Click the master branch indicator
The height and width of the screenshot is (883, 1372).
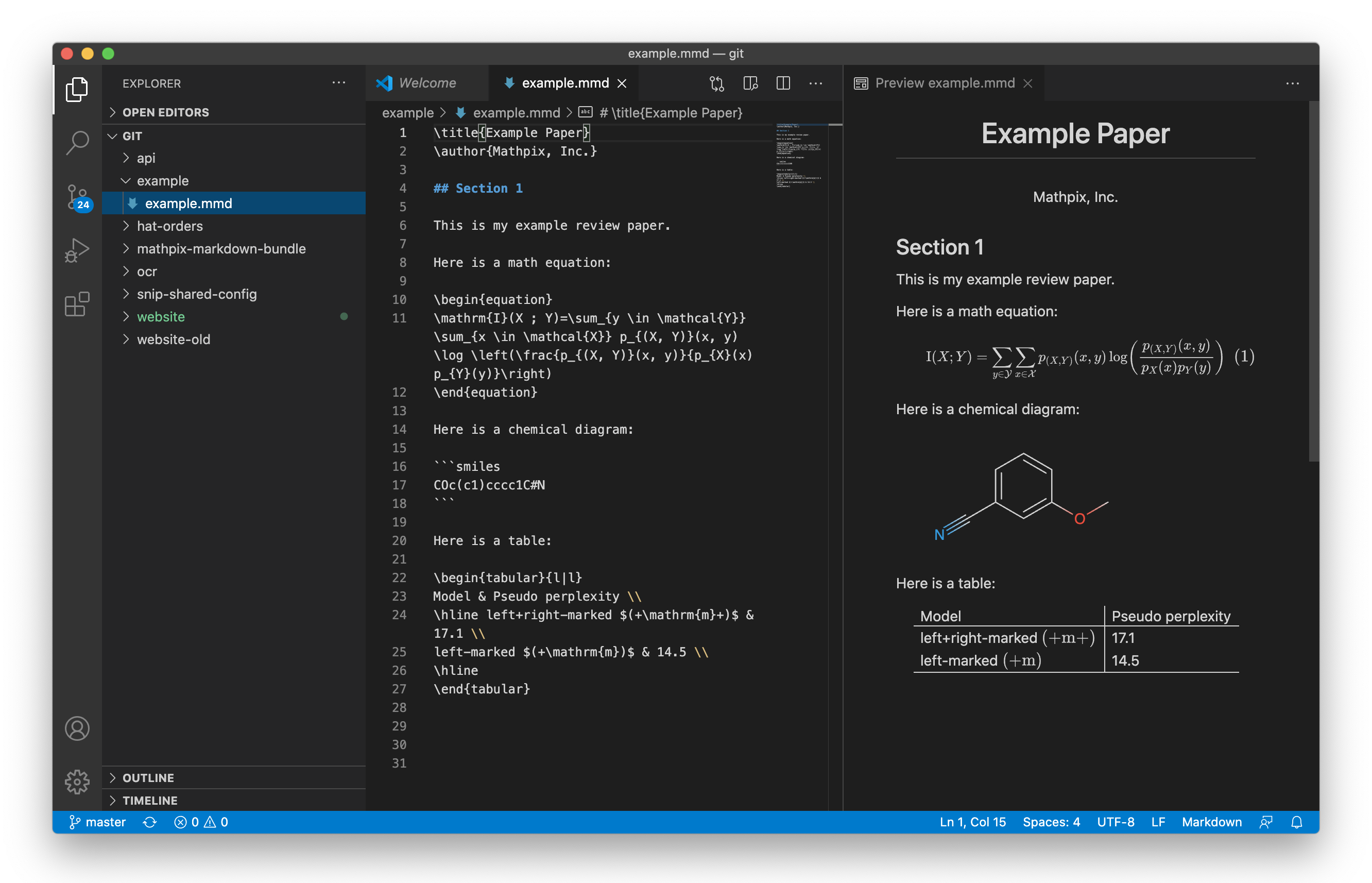[x=97, y=822]
